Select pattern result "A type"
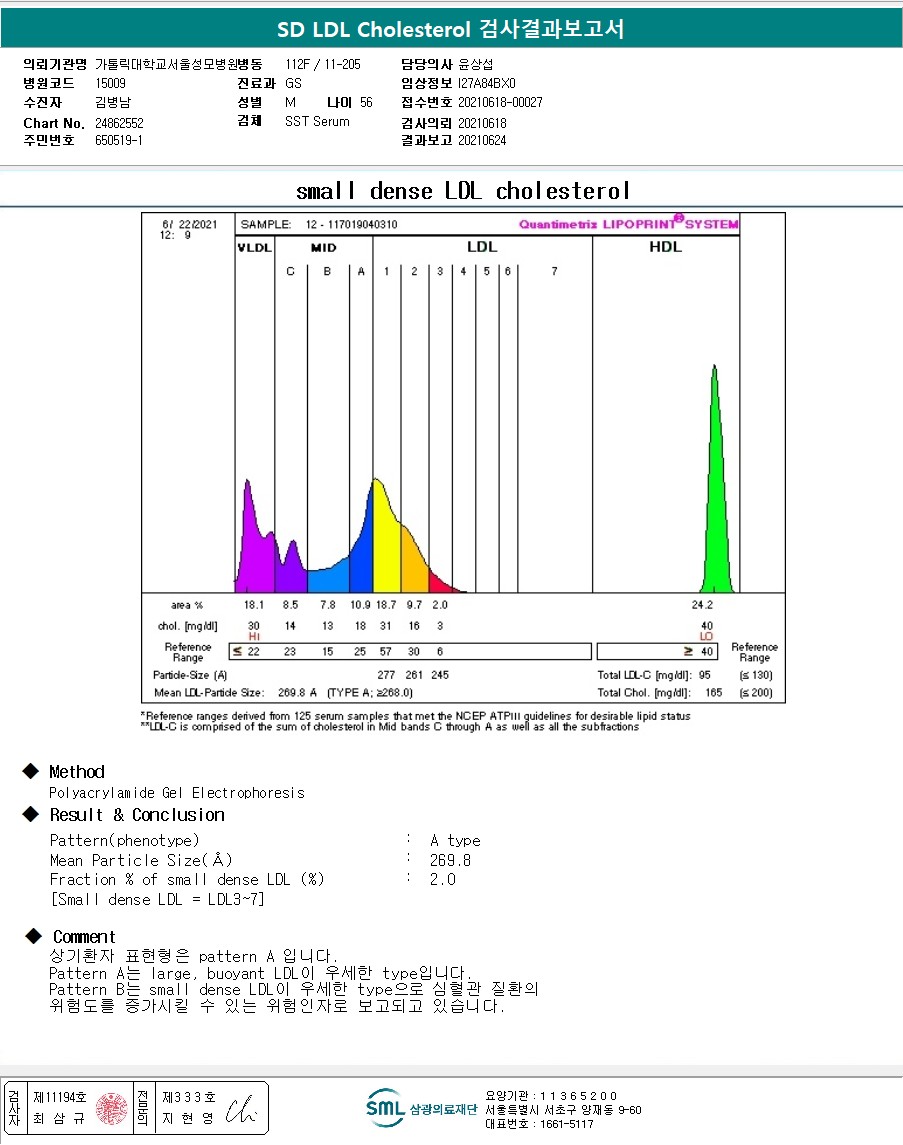The image size is (903, 1145). click(x=455, y=840)
